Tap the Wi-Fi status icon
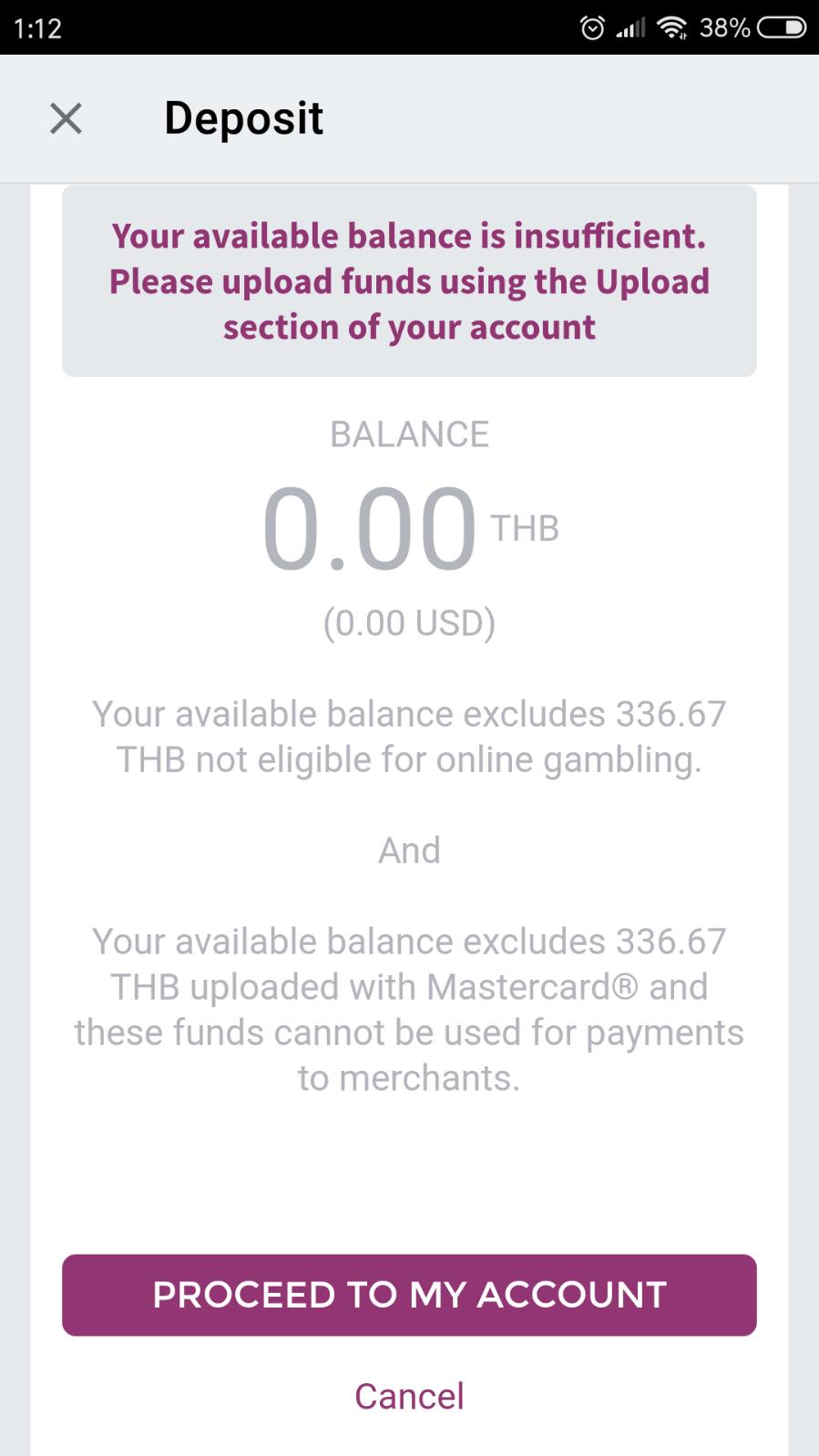The image size is (819, 1456). [x=672, y=29]
